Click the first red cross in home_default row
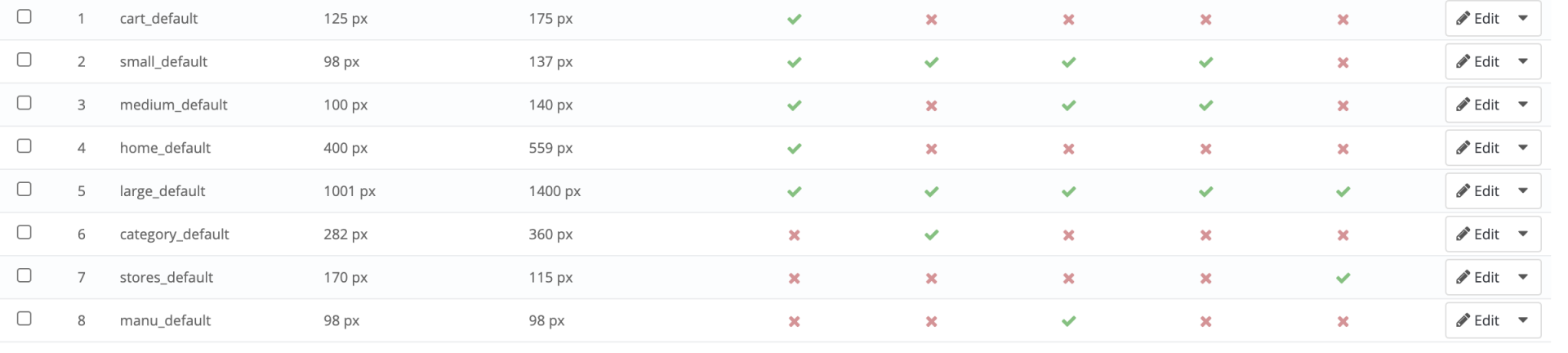The image size is (1568, 353). 931,149
